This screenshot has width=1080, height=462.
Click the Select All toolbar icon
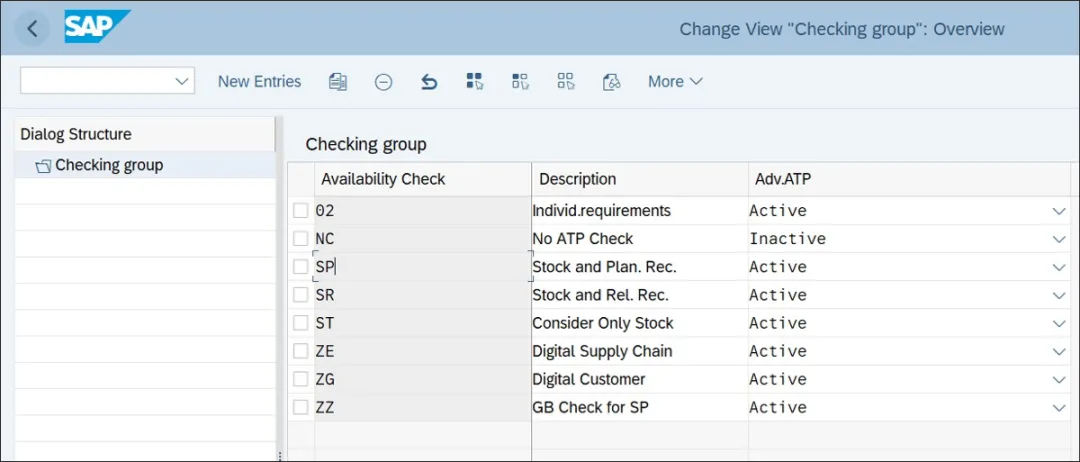[474, 82]
